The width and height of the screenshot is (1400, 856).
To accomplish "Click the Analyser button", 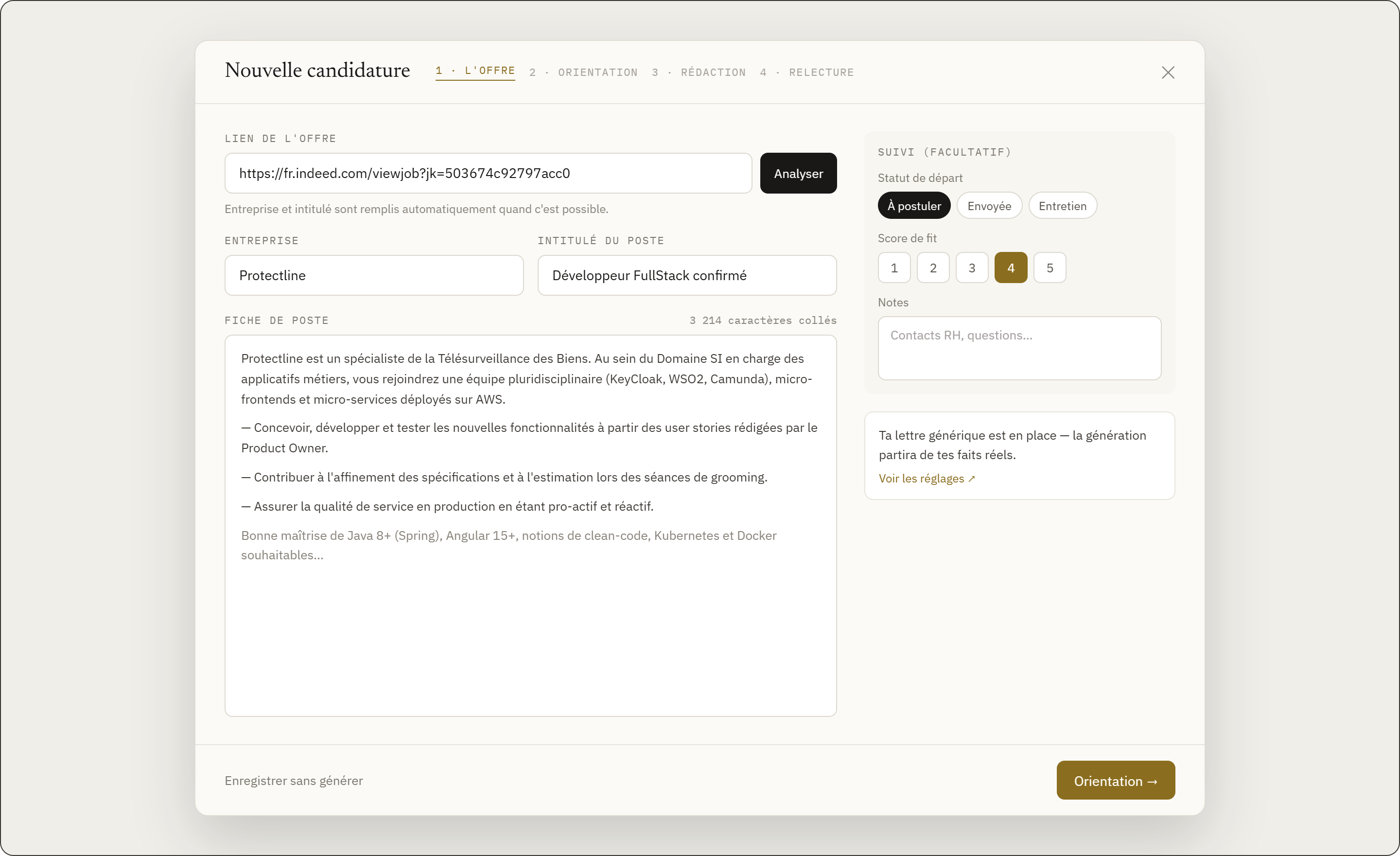I will click(798, 173).
